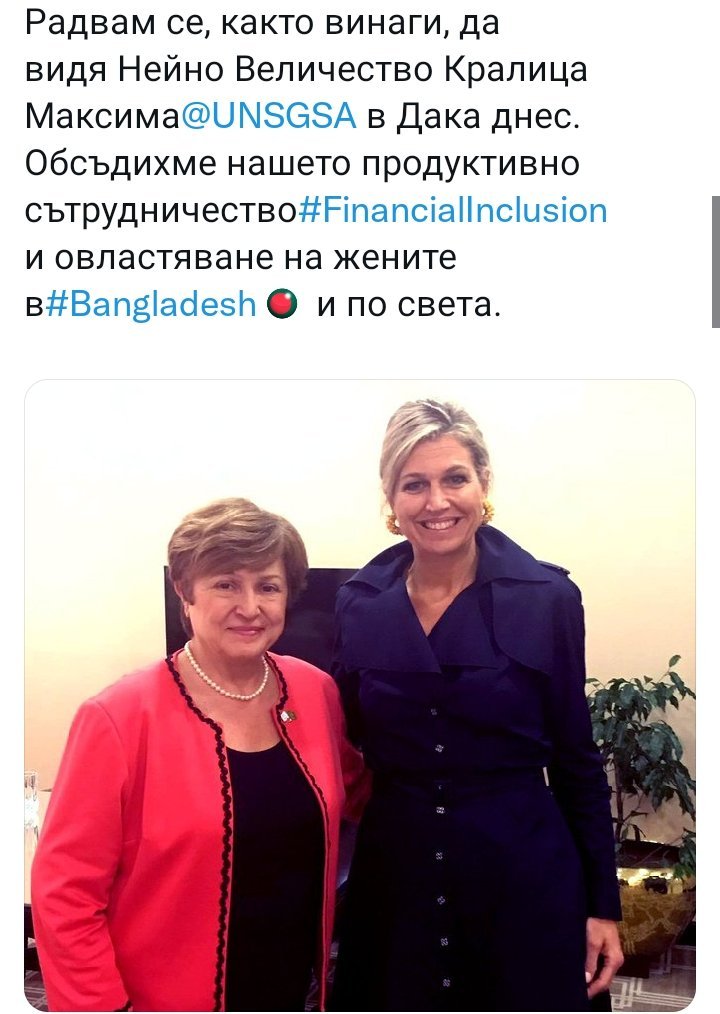The height and width of the screenshot is (1014, 720).
Task: Click the text line starting with 'Радвам се'
Action: pyautogui.click(x=262, y=25)
